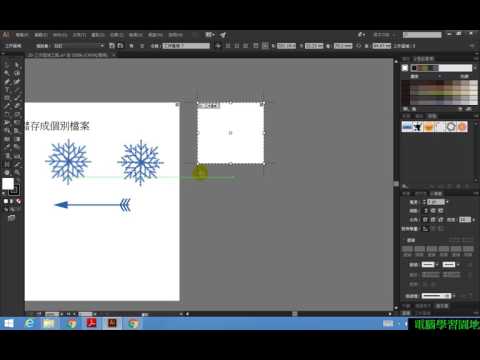Select the Rectangle tool

(x=7, y=98)
